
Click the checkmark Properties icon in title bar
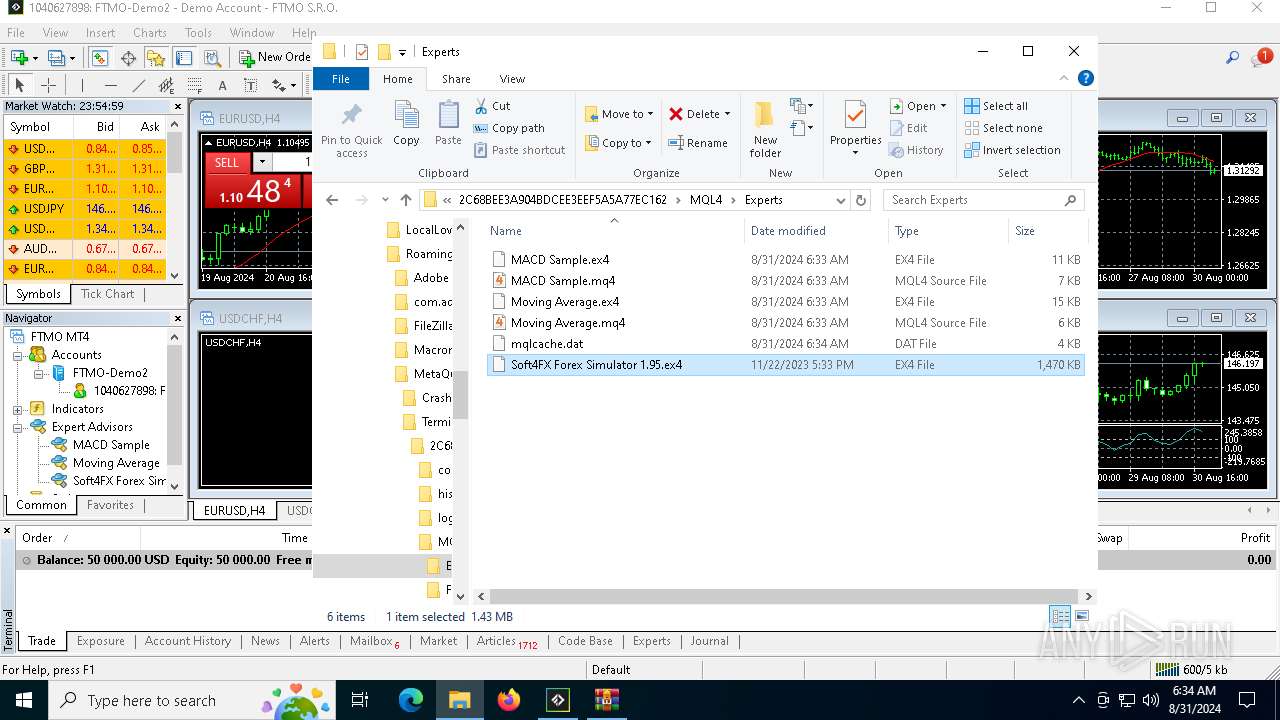[362, 52]
